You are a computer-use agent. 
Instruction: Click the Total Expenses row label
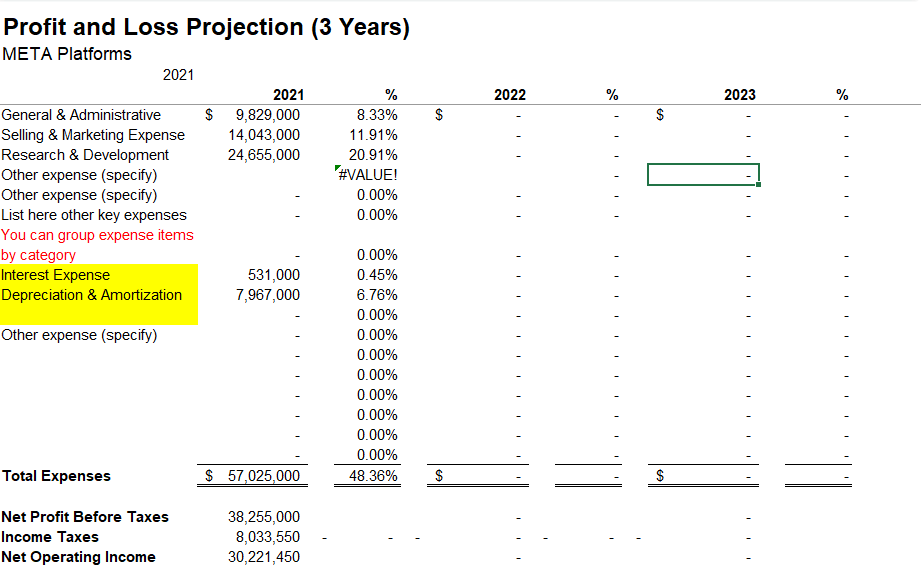[x=56, y=476]
